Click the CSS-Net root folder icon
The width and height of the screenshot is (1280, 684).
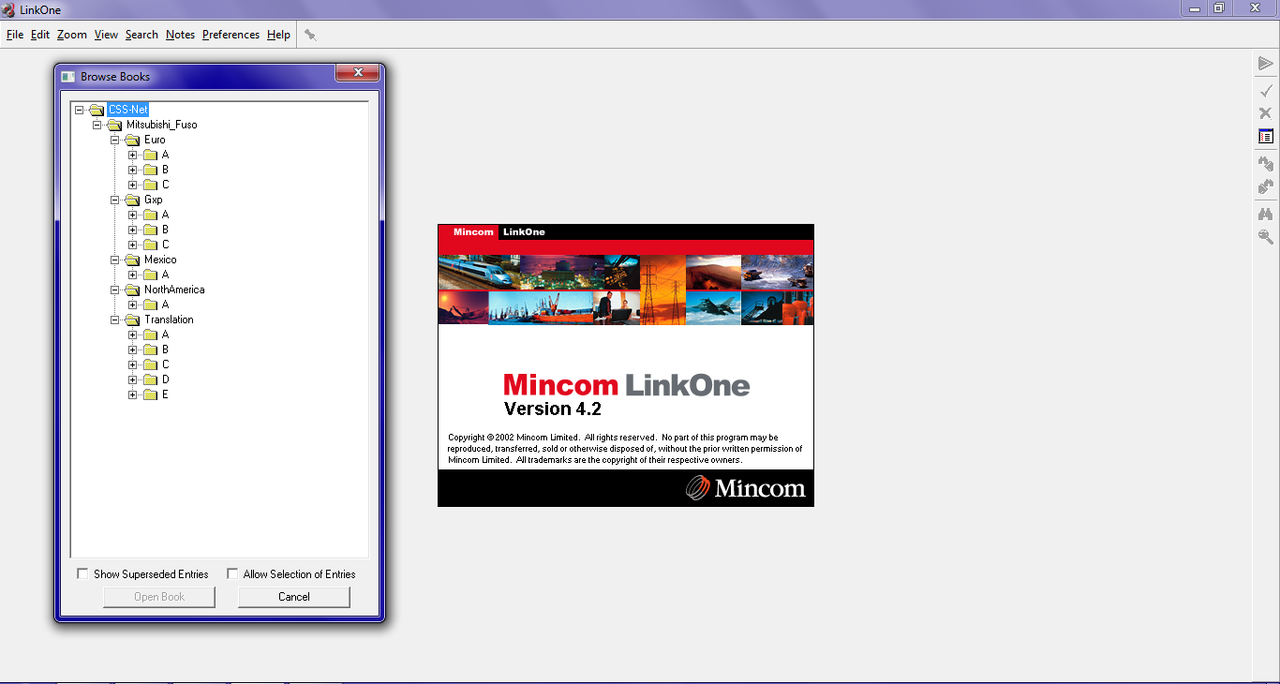pos(97,110)
